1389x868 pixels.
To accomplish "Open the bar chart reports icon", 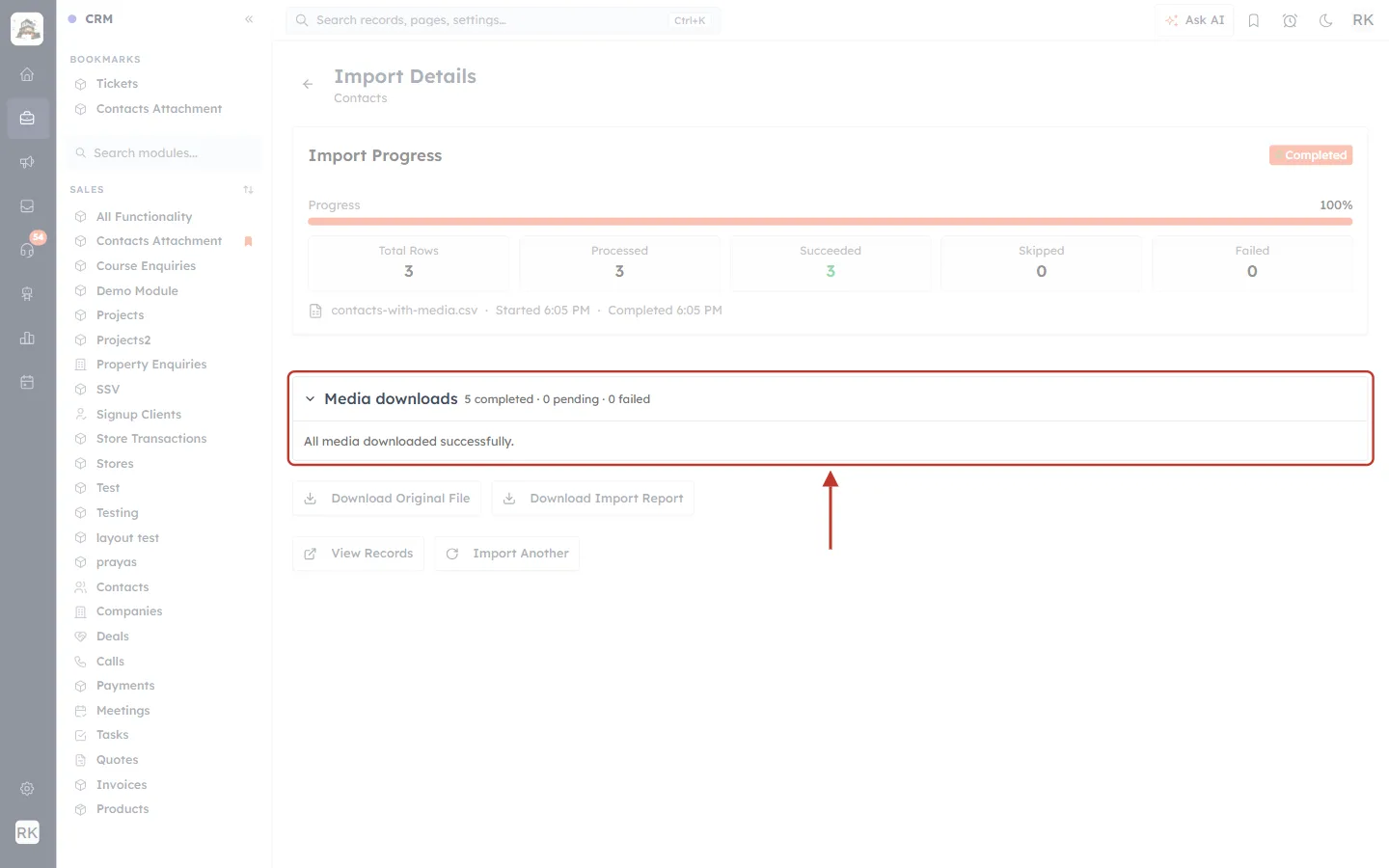I will [27, 339].
